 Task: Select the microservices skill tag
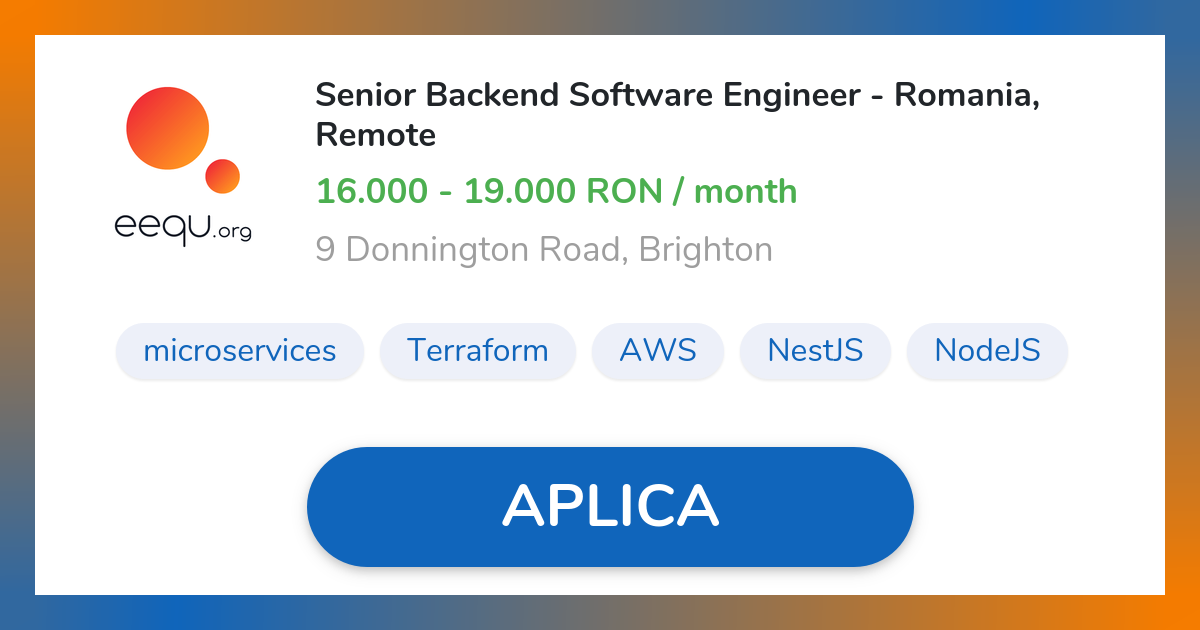(239, 351)
